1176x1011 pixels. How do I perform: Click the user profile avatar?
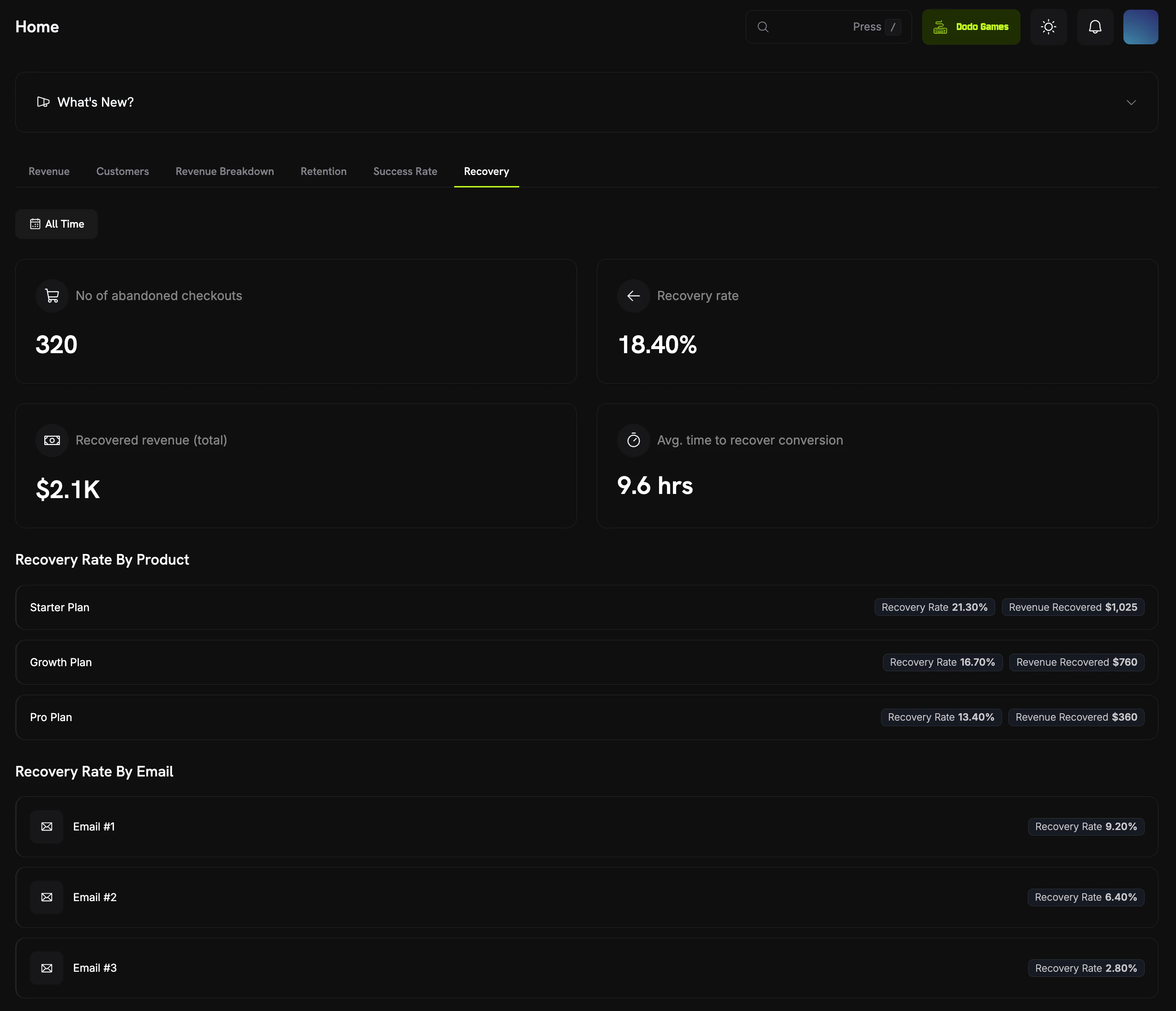tap(1140, 27)
